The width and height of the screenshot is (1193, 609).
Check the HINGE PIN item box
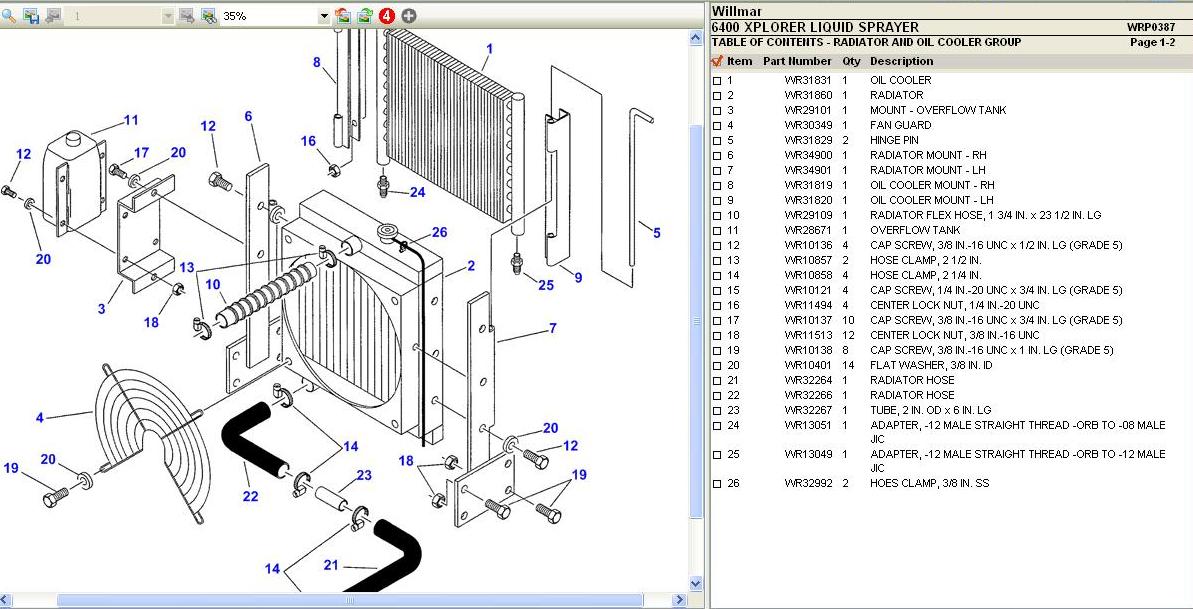click(x=717, y=141)
